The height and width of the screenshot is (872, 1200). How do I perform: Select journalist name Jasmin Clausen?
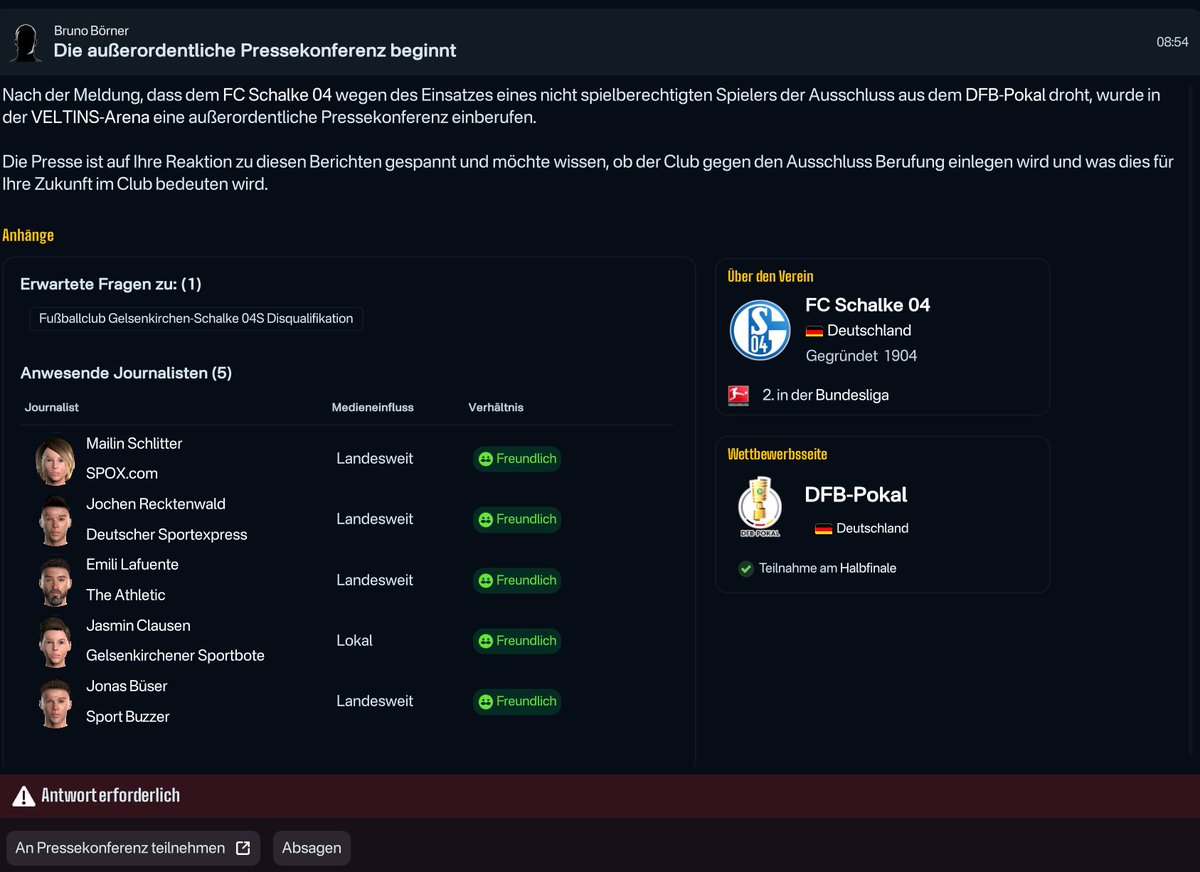pyautogui.click(x=138, y=626)
